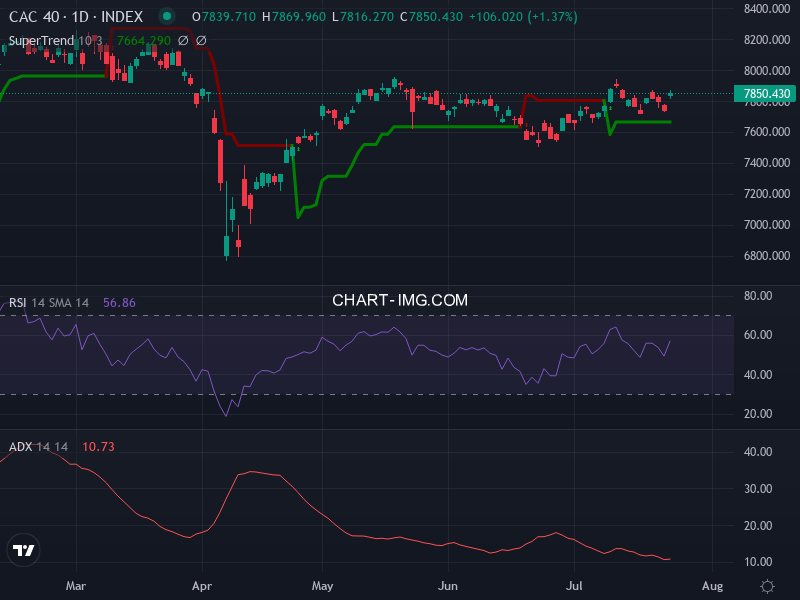
Task: Click the TradingView logo icon
Action: point(23,550)
